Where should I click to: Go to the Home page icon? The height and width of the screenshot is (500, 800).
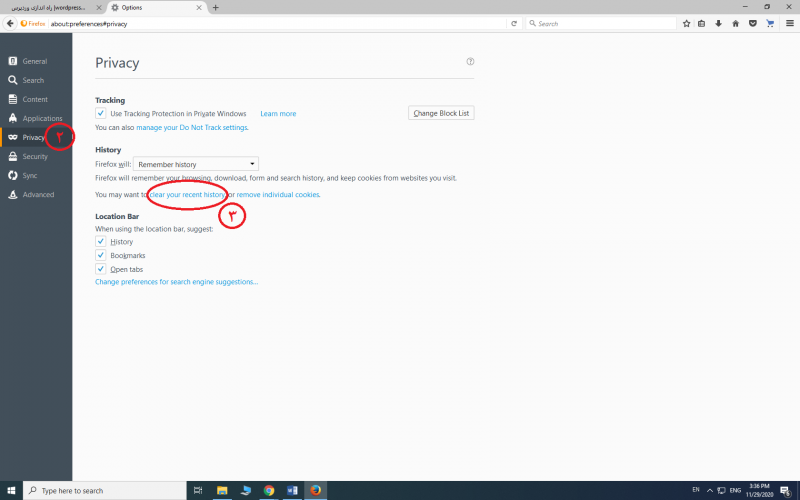click(x=735, y=23)
